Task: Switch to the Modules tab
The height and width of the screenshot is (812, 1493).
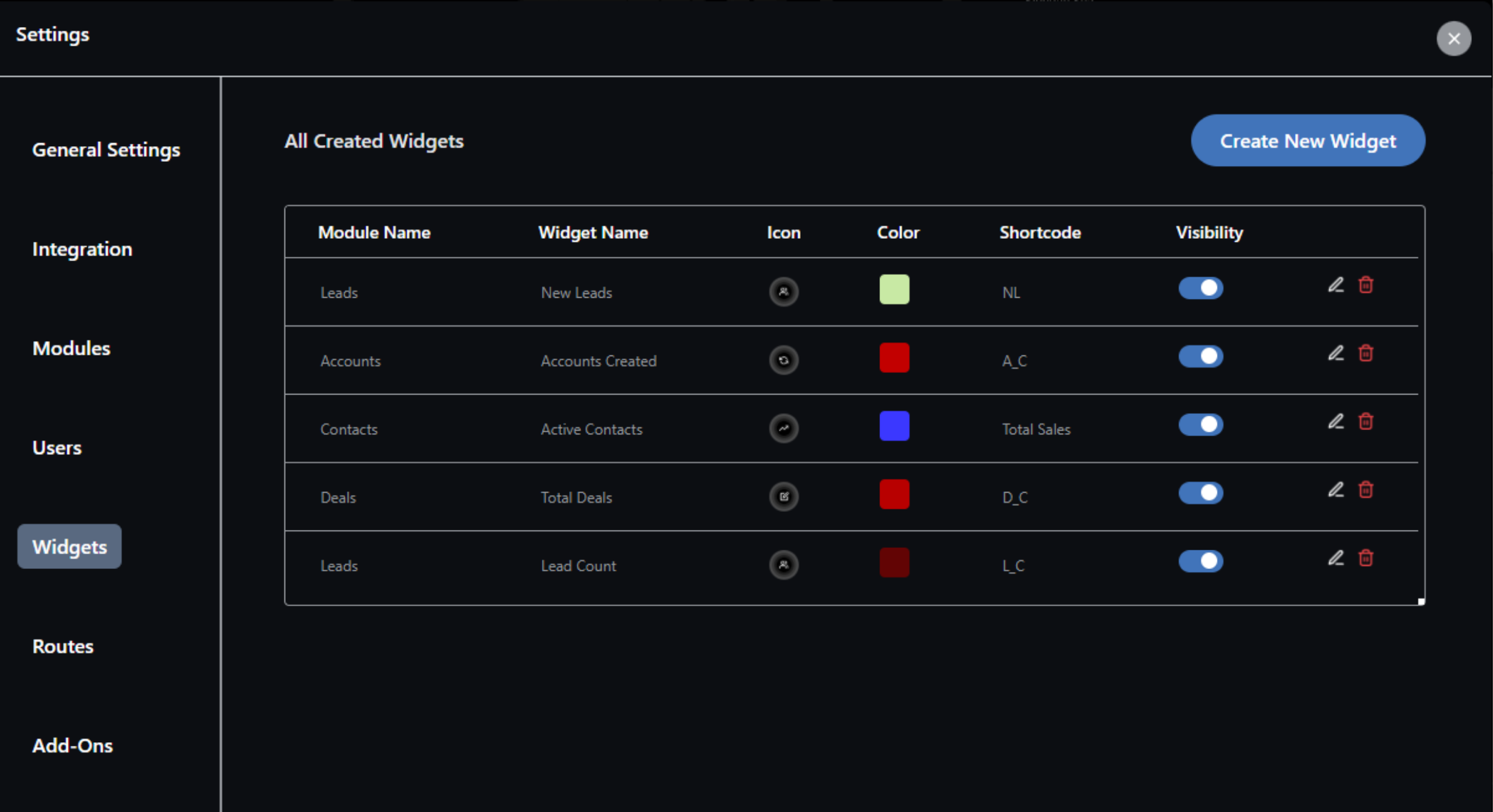Action: coord(71,348)
